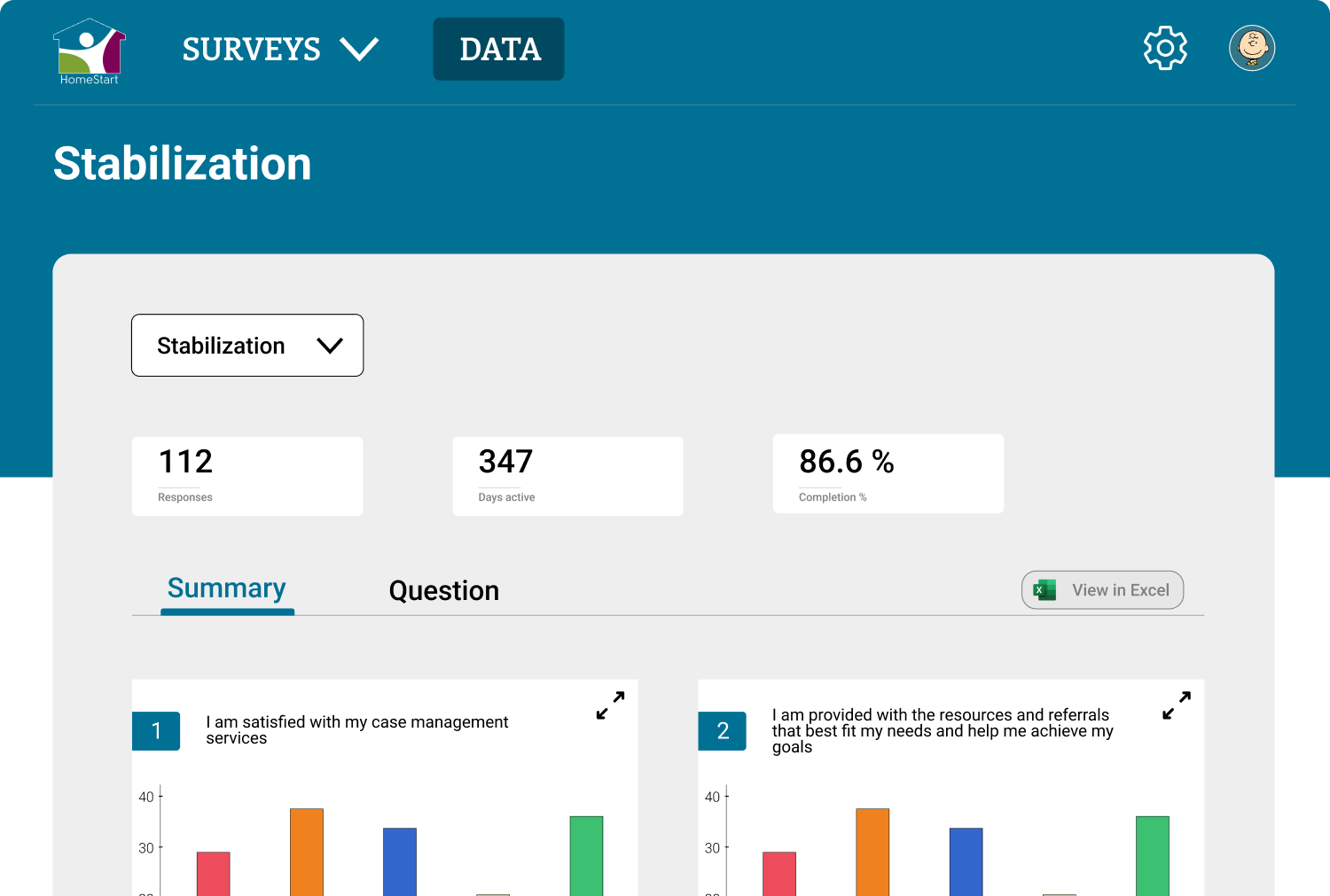Click the Stabilization page heading
Screen dimensions: 1330x896
[x=183, y=164]
